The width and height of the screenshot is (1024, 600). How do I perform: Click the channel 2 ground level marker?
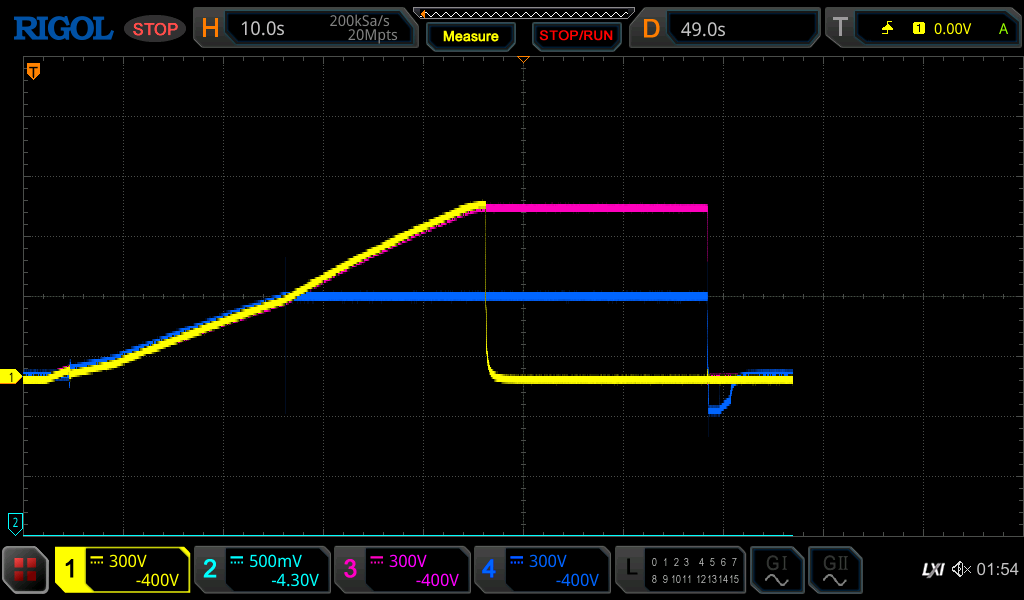point(15,522)
